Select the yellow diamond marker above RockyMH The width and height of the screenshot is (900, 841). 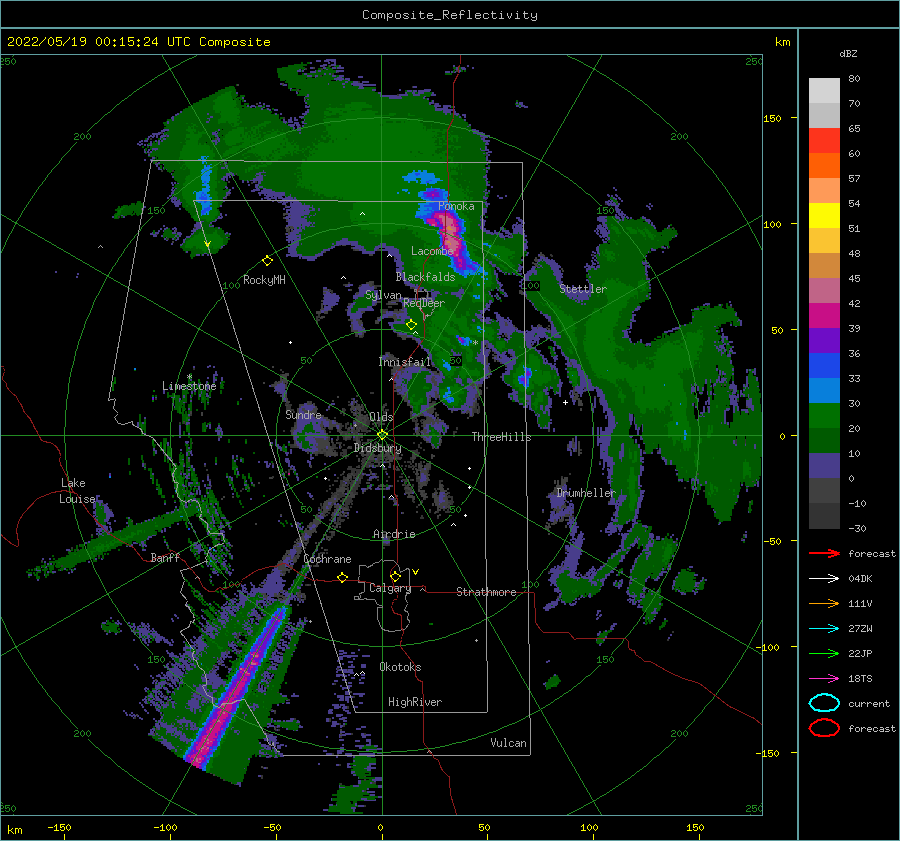[267, 261]
